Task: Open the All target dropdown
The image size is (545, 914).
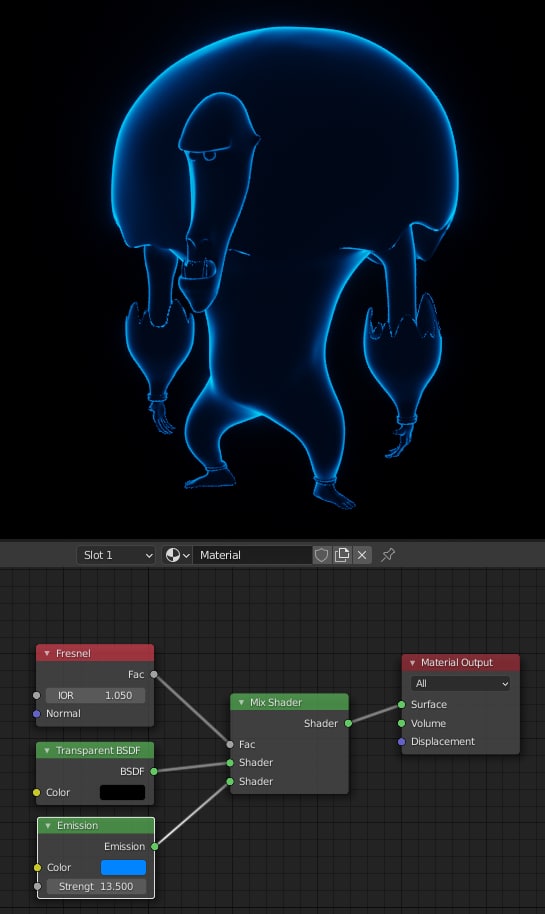Action: pos(460,683)
